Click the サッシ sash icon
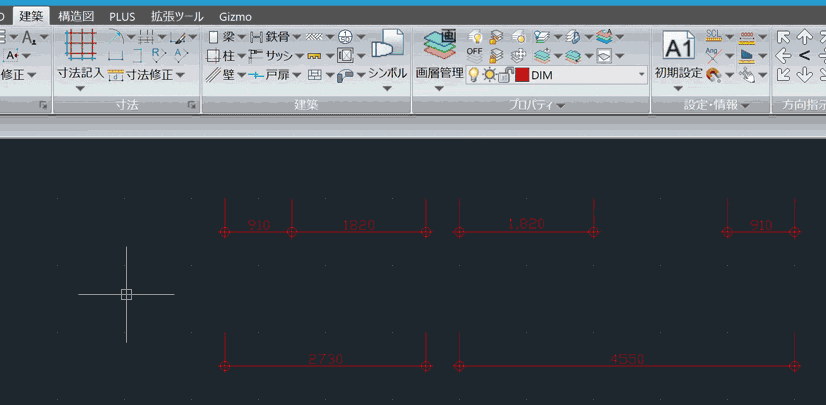 pyautogui.click(x=256, y=55)
